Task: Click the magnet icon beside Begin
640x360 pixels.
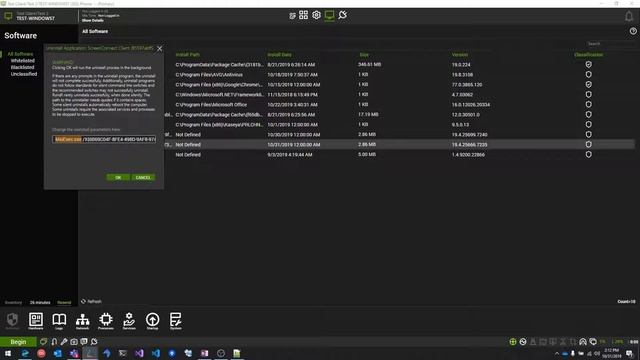Action: click(54, 342)
